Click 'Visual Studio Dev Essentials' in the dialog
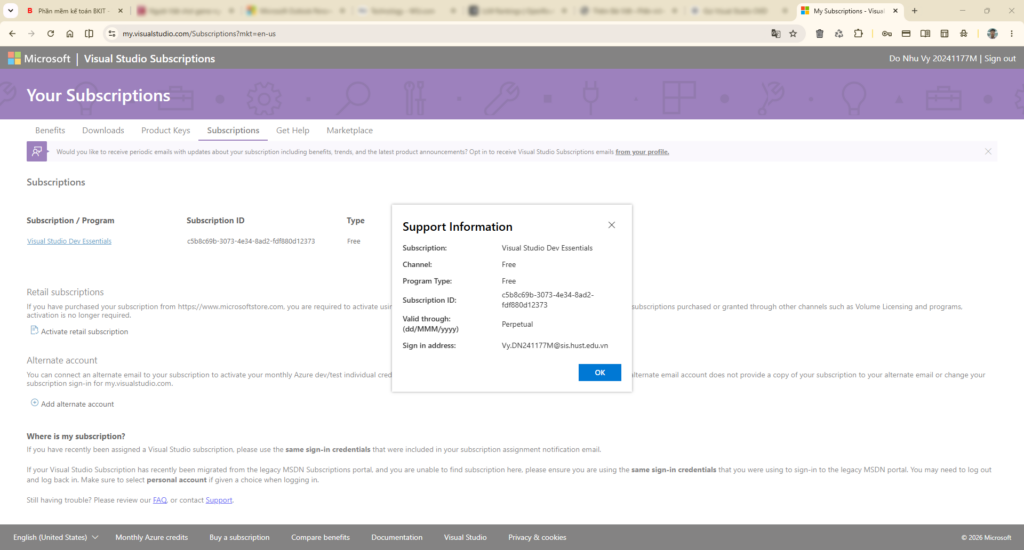Viewport: 1024px width, 550px height. [547, 248]
